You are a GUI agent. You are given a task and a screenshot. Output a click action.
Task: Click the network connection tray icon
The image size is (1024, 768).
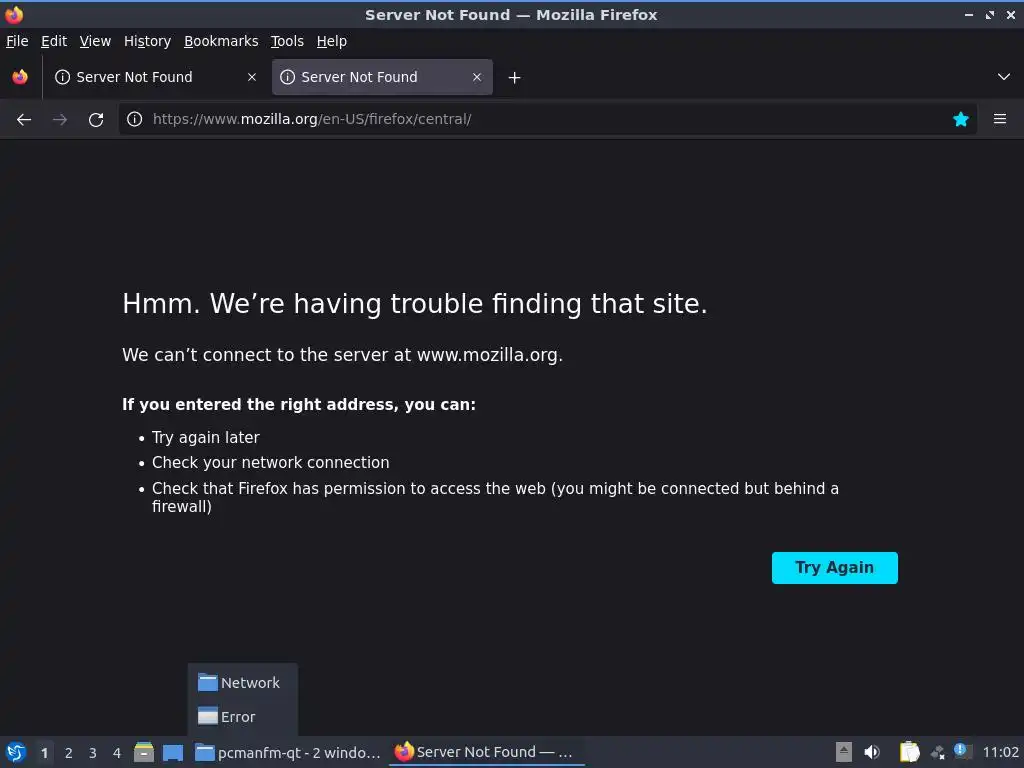pos(938,753)
